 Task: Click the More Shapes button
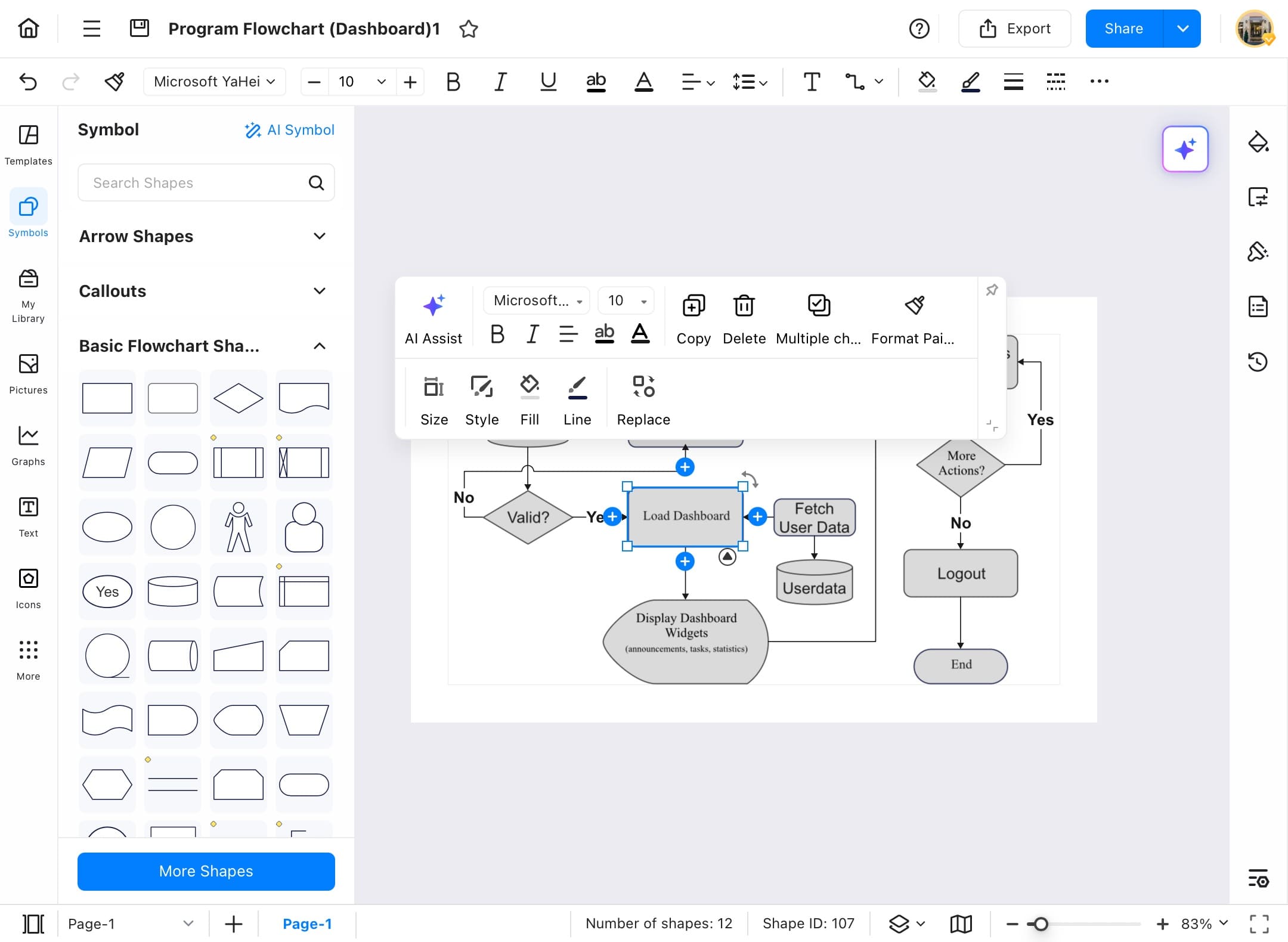(206, 871)
